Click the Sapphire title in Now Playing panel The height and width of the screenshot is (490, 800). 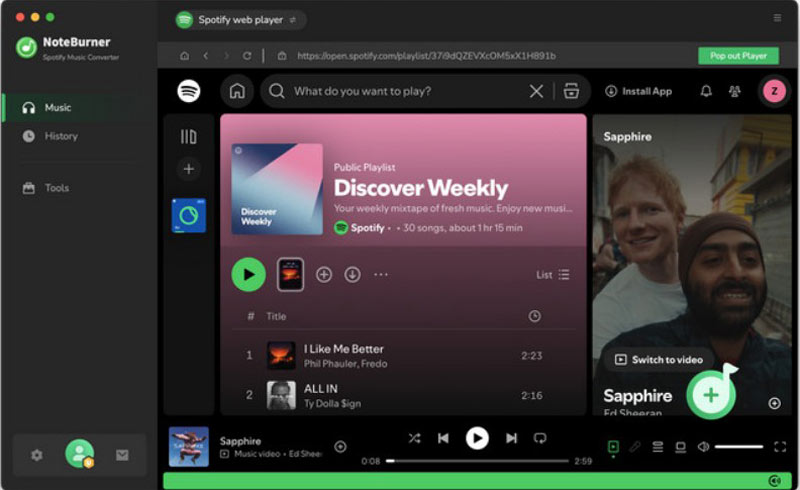click(x=638, y=396)
